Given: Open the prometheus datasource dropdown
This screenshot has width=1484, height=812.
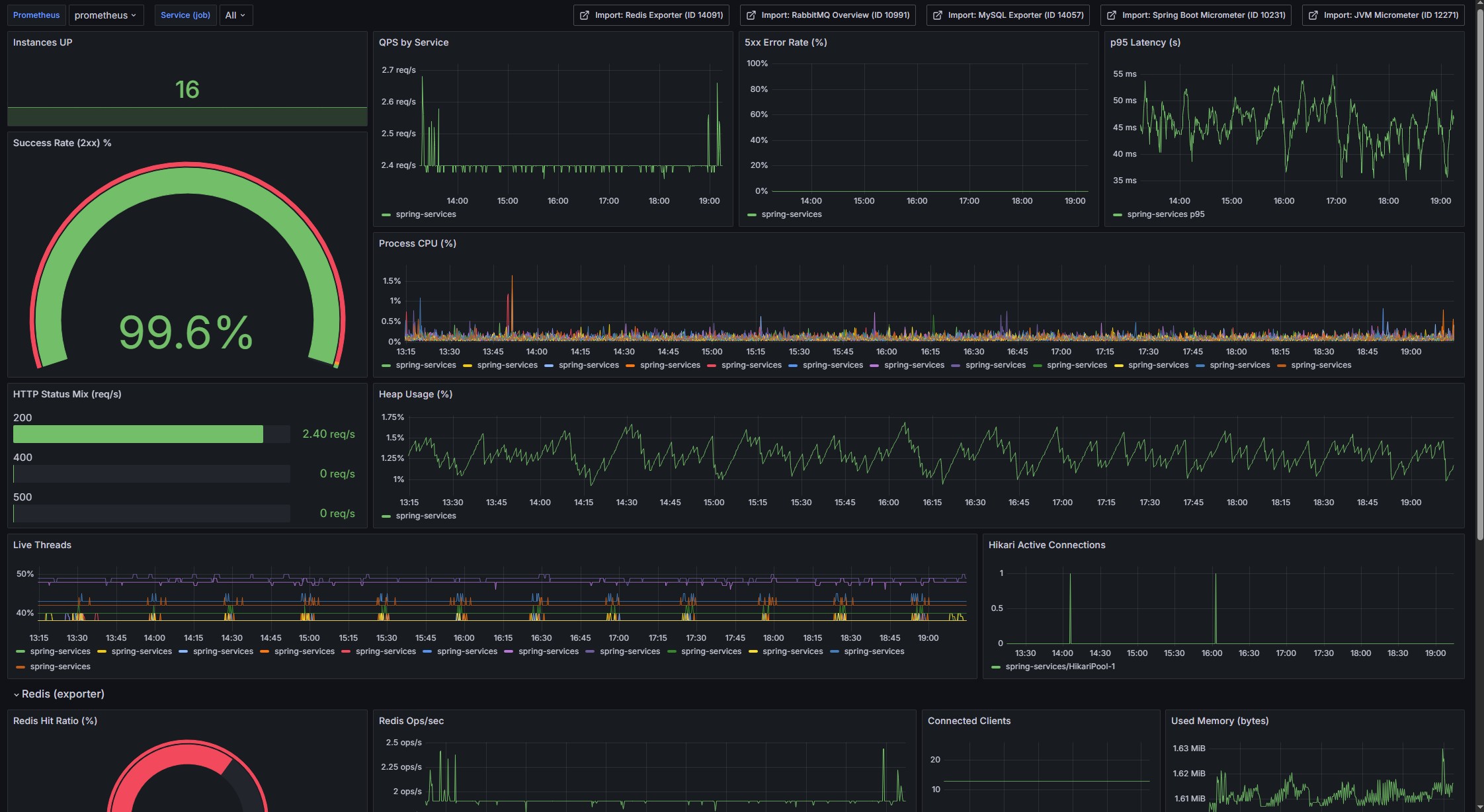Looking at the screenshot, I should (x=106, y=15).
